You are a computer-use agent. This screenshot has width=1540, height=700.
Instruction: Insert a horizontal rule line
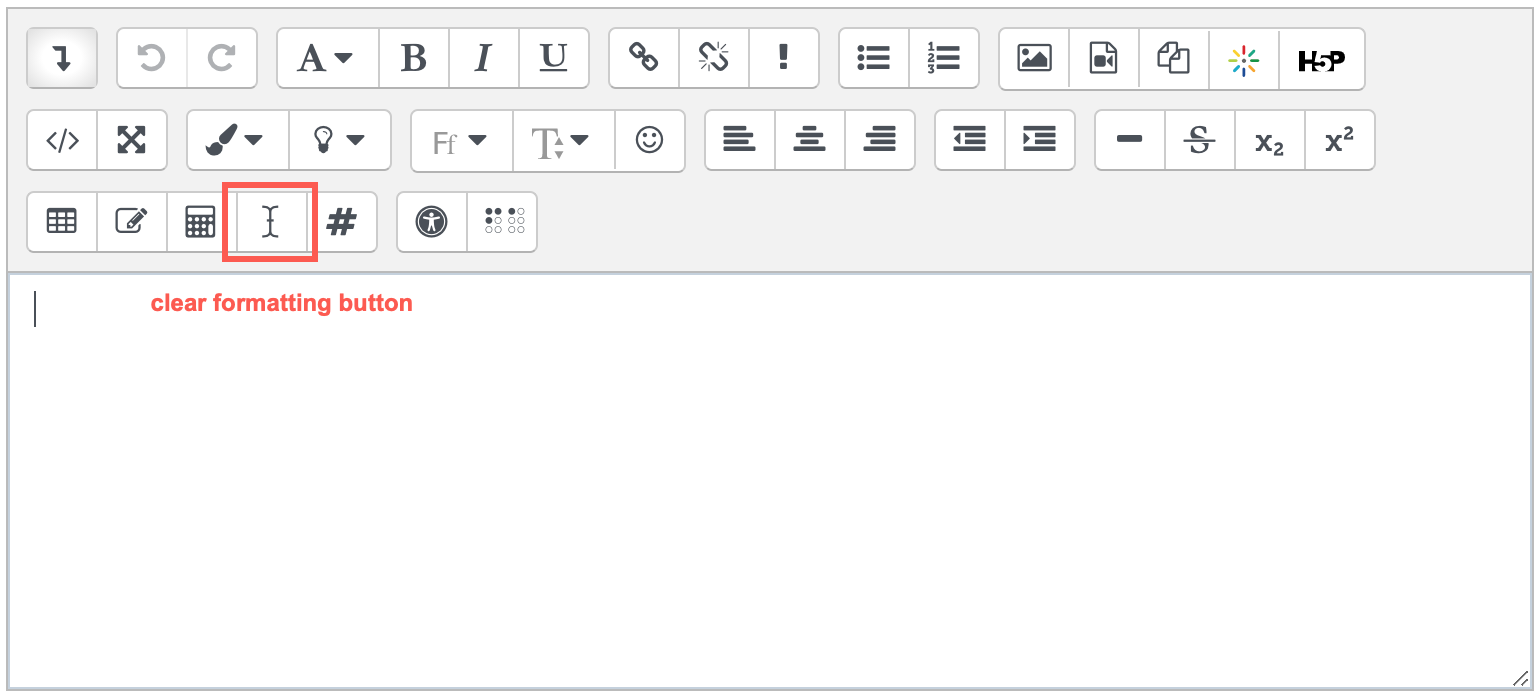(x=1130, y=140)
